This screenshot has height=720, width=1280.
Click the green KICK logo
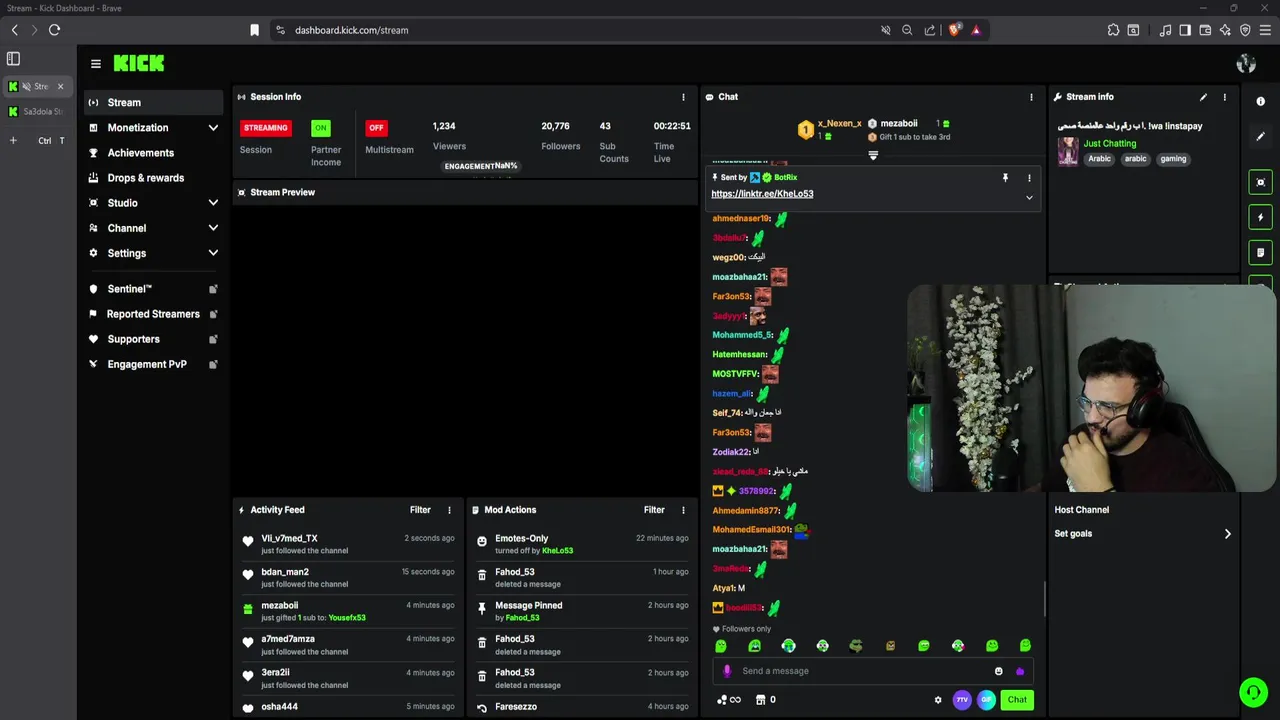pos(139,63)
